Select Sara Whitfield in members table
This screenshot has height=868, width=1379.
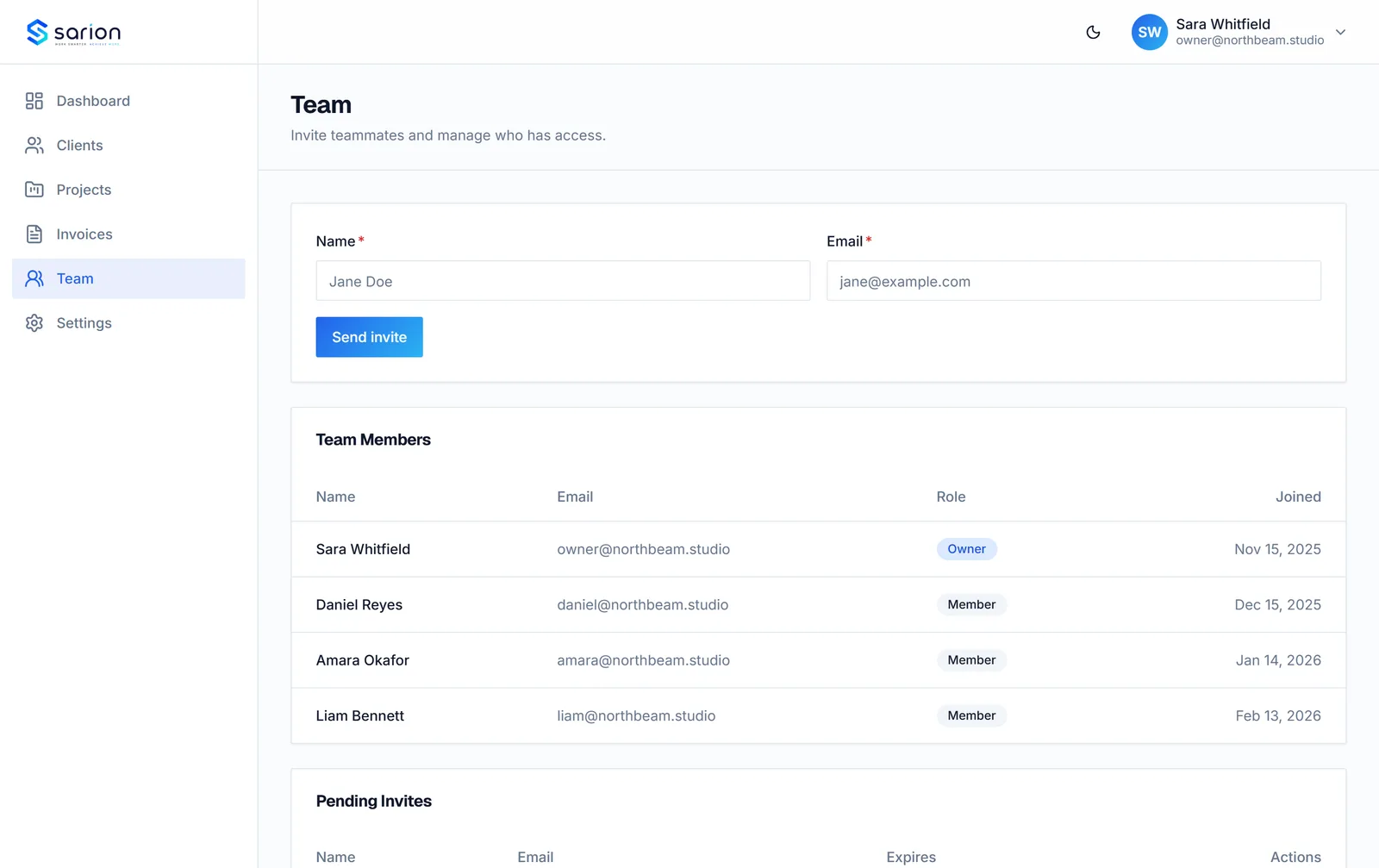pos(363,549)
